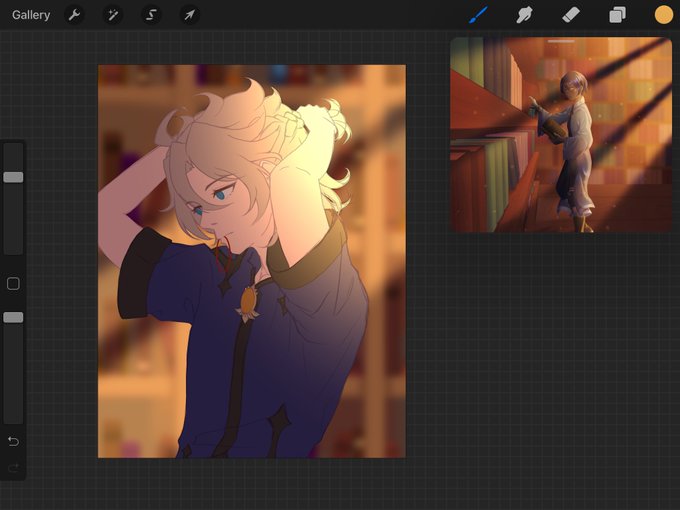Undo the last stroke

[x=13, y=441]
